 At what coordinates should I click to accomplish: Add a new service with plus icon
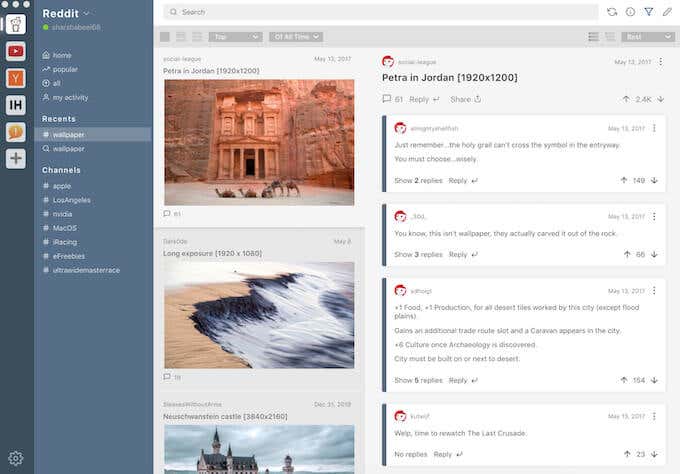click(x=16, y=157)
